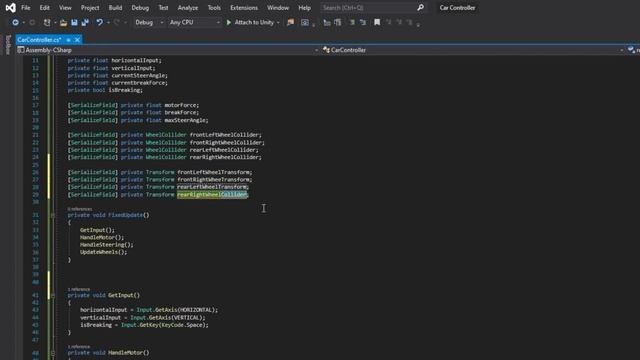Open the Test menu
The height and width of the screenshot is (360, 640).
click(x=163, y=8)
